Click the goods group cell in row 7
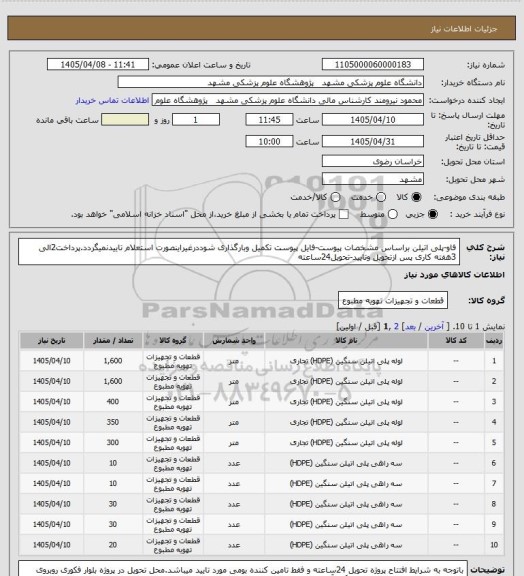 pos(173,484)
